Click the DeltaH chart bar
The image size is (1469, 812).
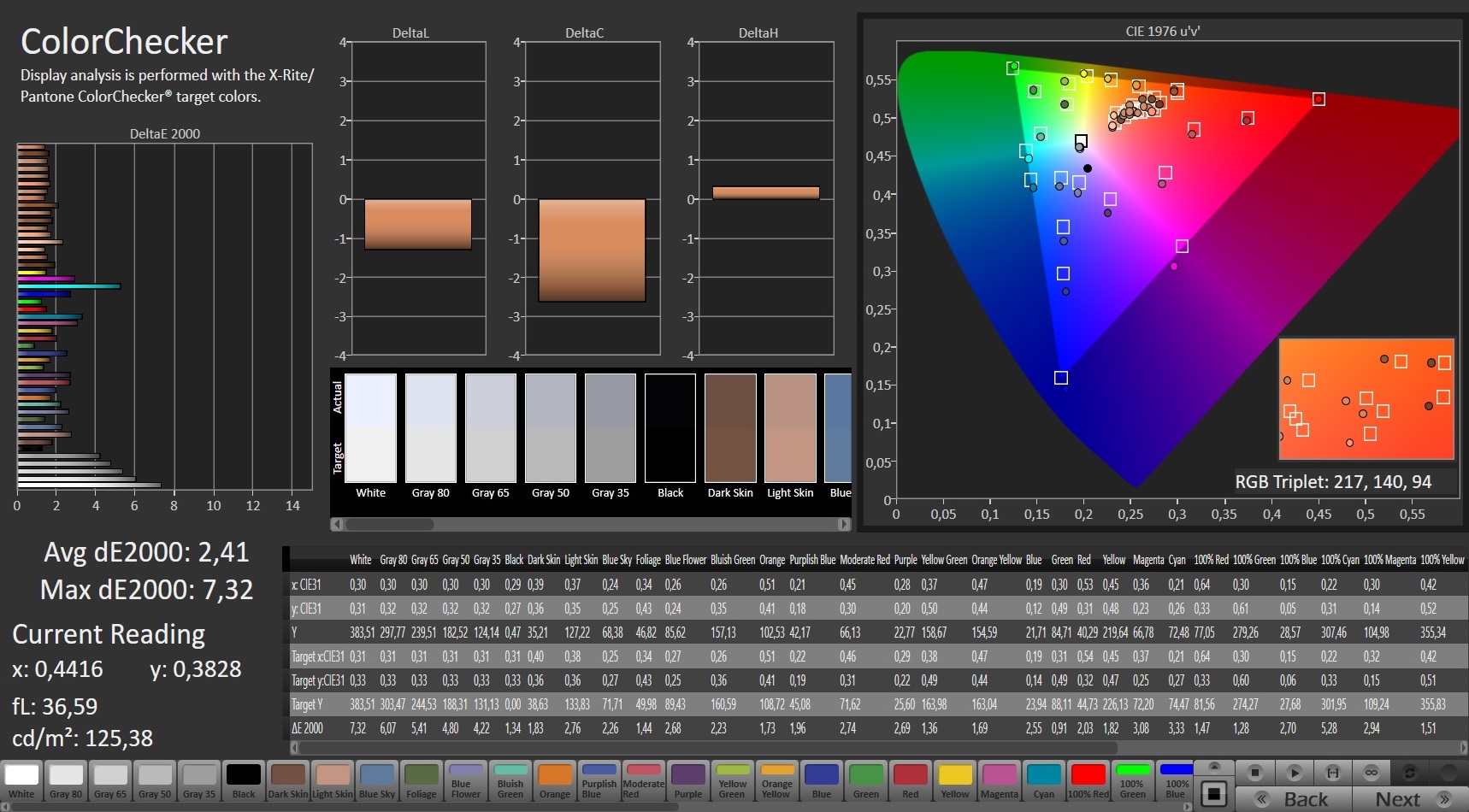pos(766,193)
